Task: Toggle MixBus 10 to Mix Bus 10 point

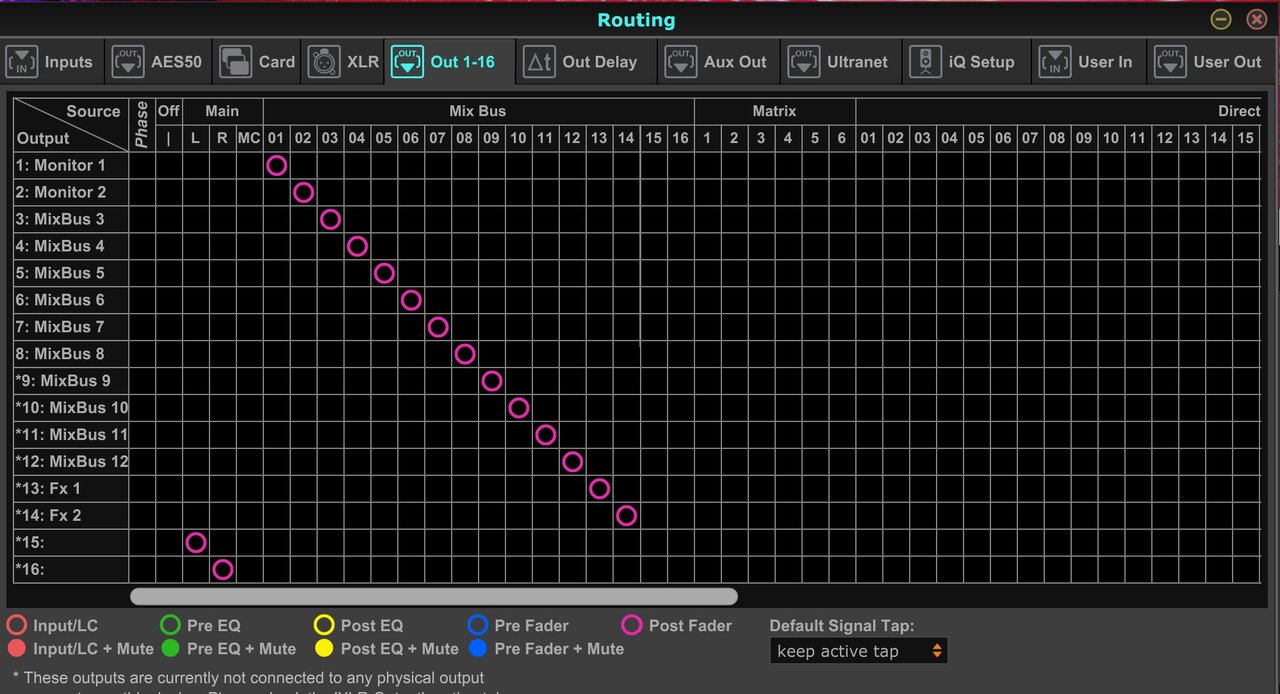Action: (519, 408)
